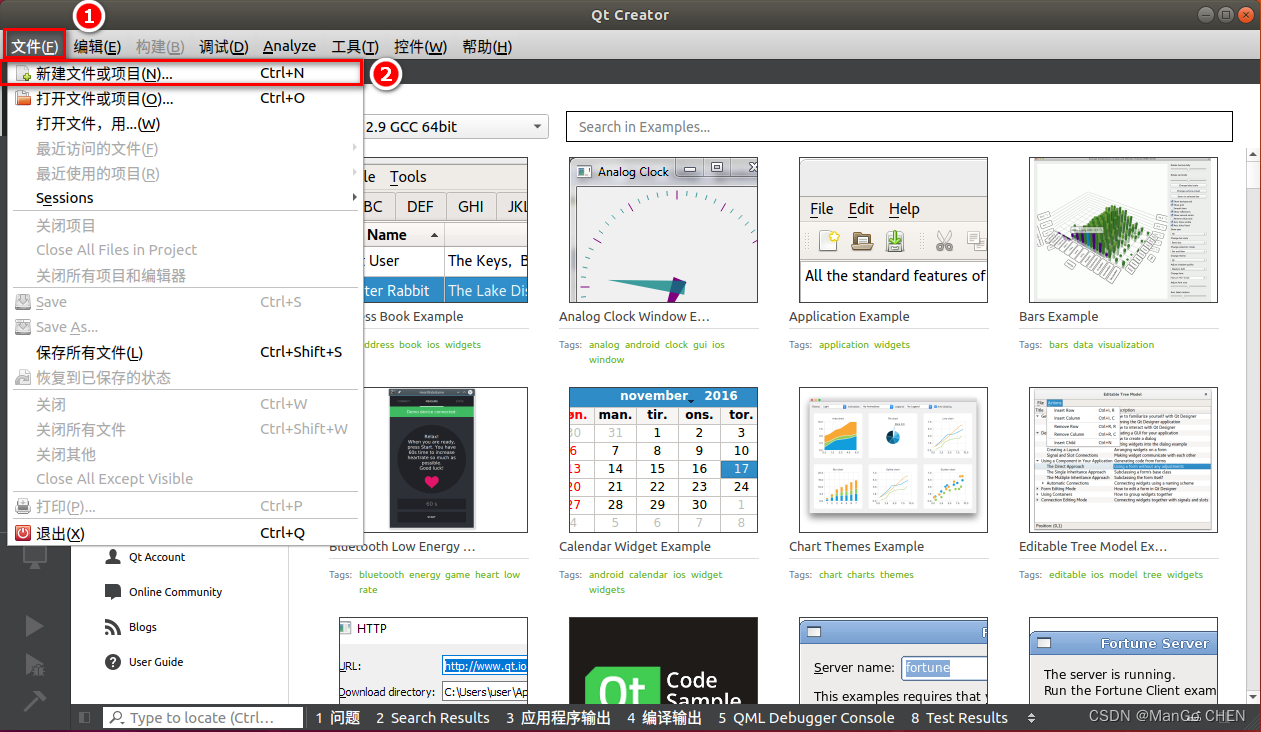Open the Fortune Server example thumbnail
The image size is (1261, 732).
coord(1123,661)
